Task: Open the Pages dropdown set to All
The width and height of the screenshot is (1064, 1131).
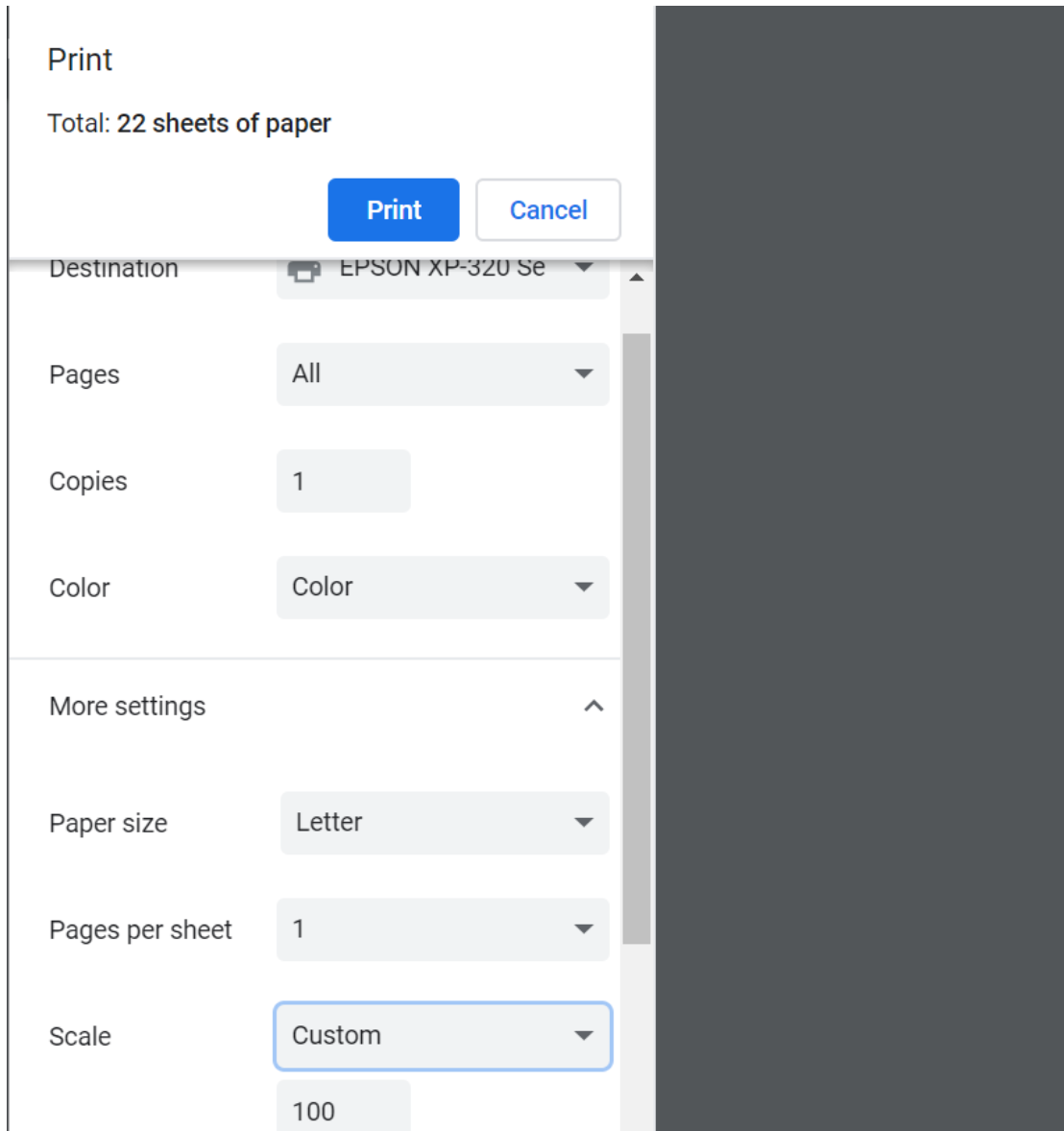Action: [x=443, y=373]
